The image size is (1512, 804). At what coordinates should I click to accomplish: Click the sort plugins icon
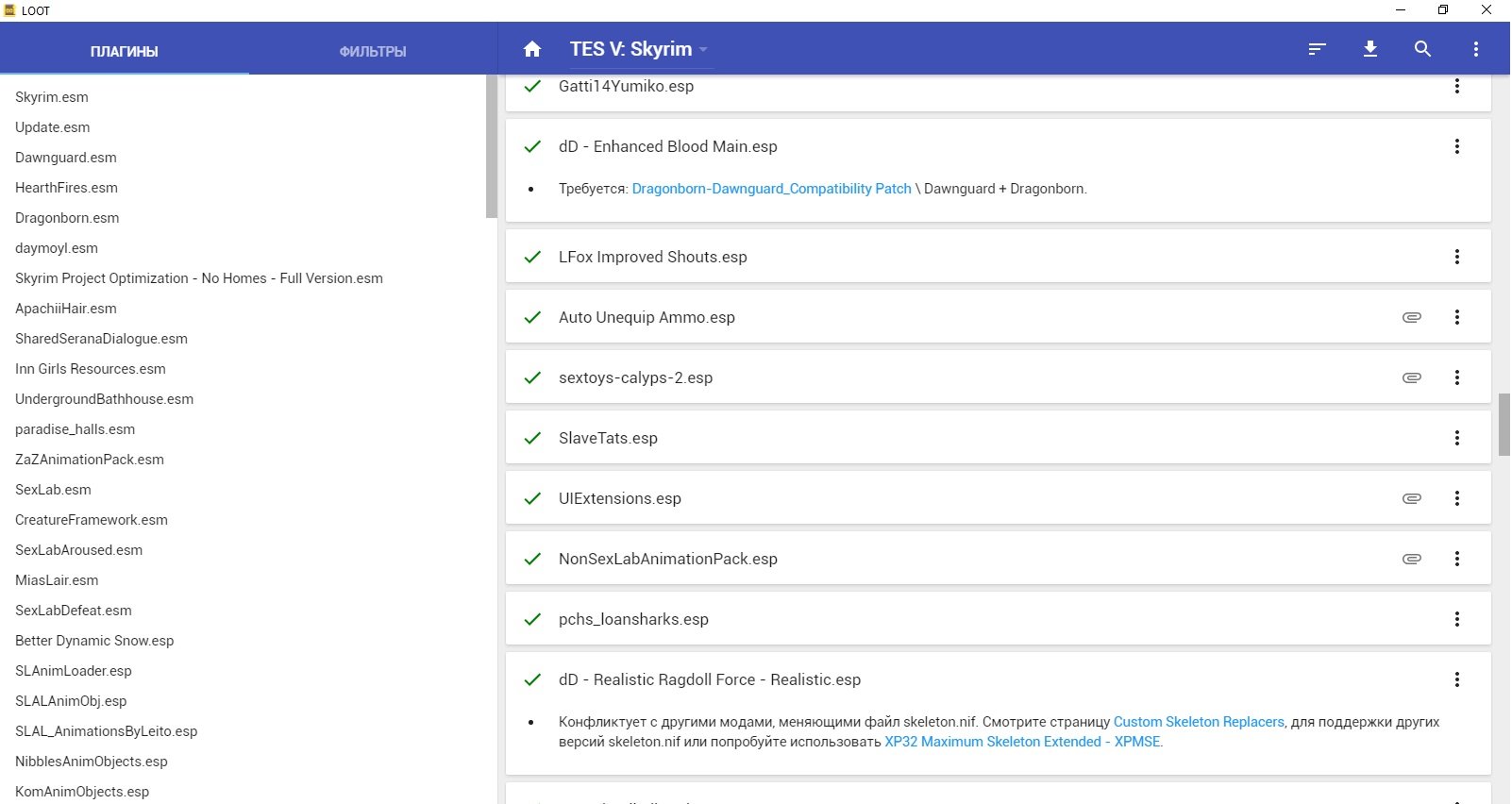coord(1318,49)
